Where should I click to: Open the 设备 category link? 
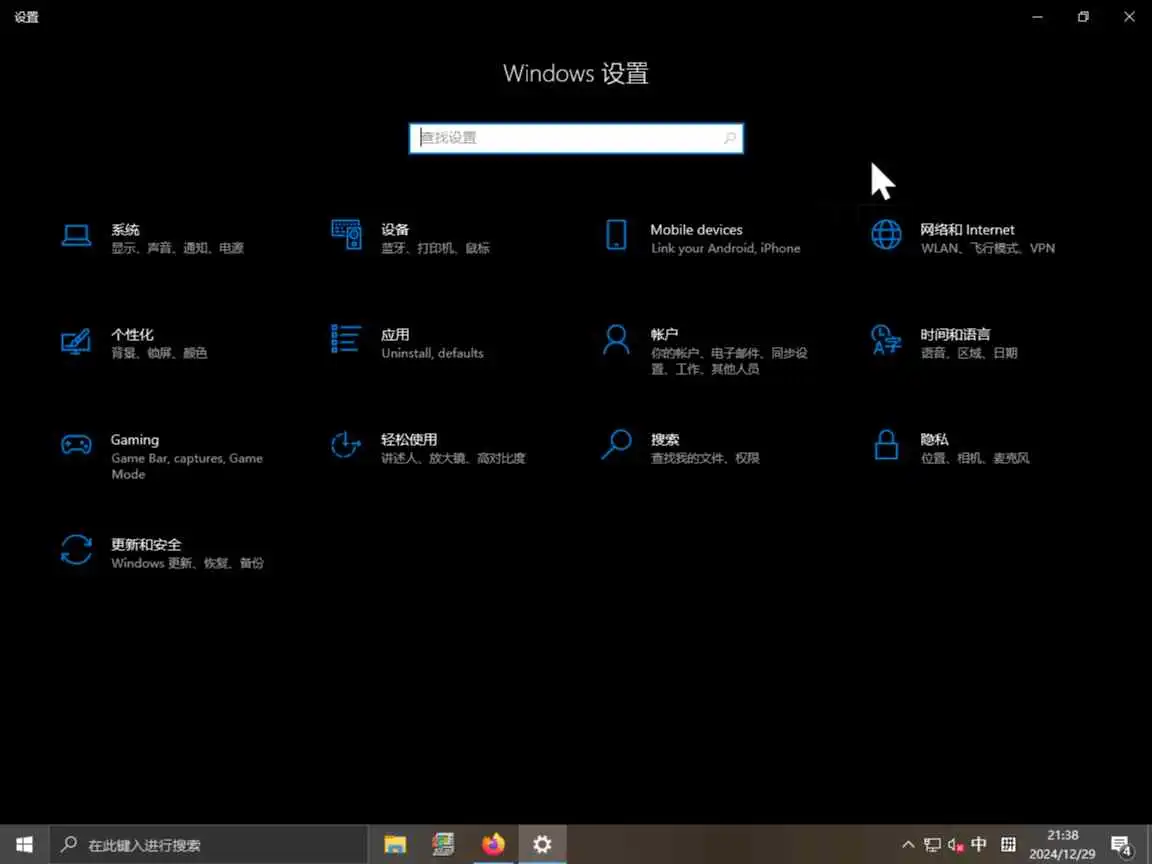tap(395, 230)
